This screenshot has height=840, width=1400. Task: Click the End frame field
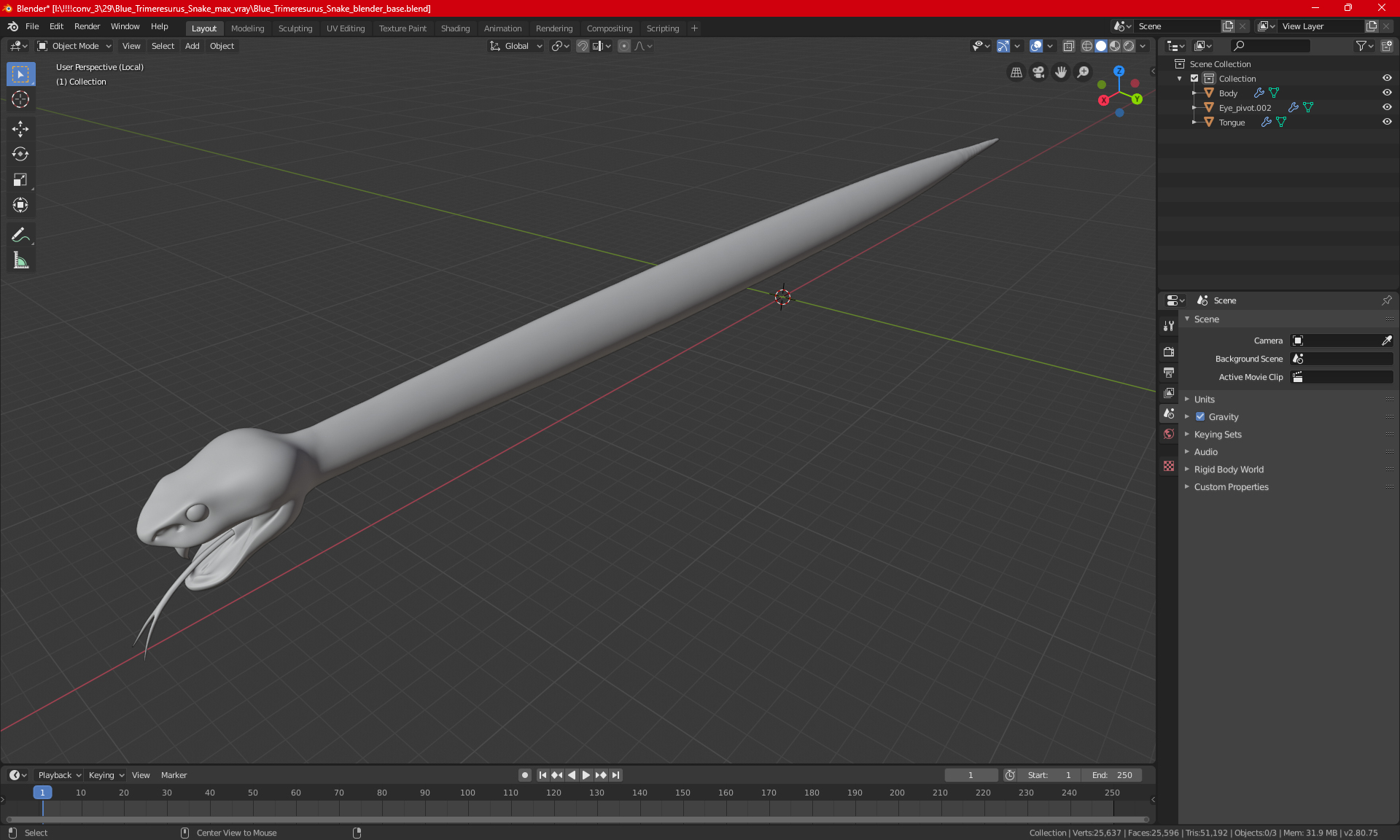tap(1112, 775)
